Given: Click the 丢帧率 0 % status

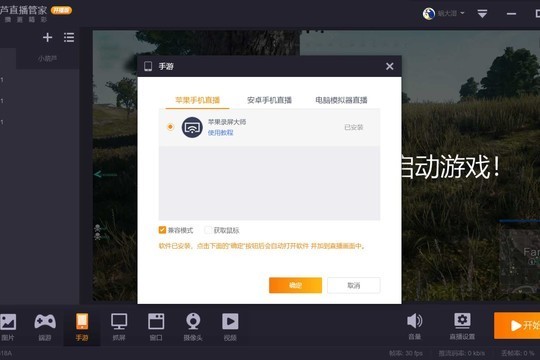Looking at the screenshot, I should 518,353.
